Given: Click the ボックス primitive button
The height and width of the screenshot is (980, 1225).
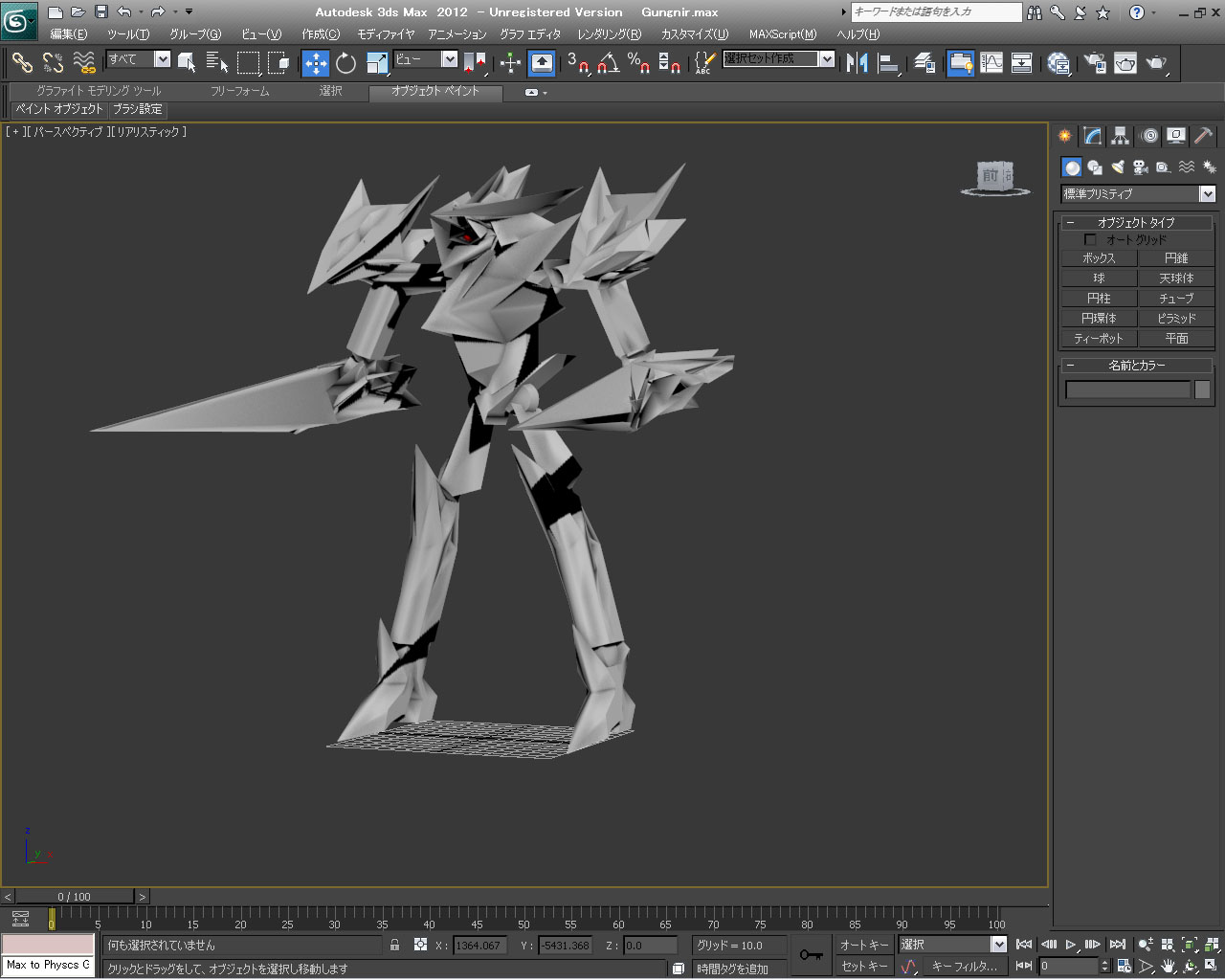Looking at the screenshot, I should coord(1098,258).
